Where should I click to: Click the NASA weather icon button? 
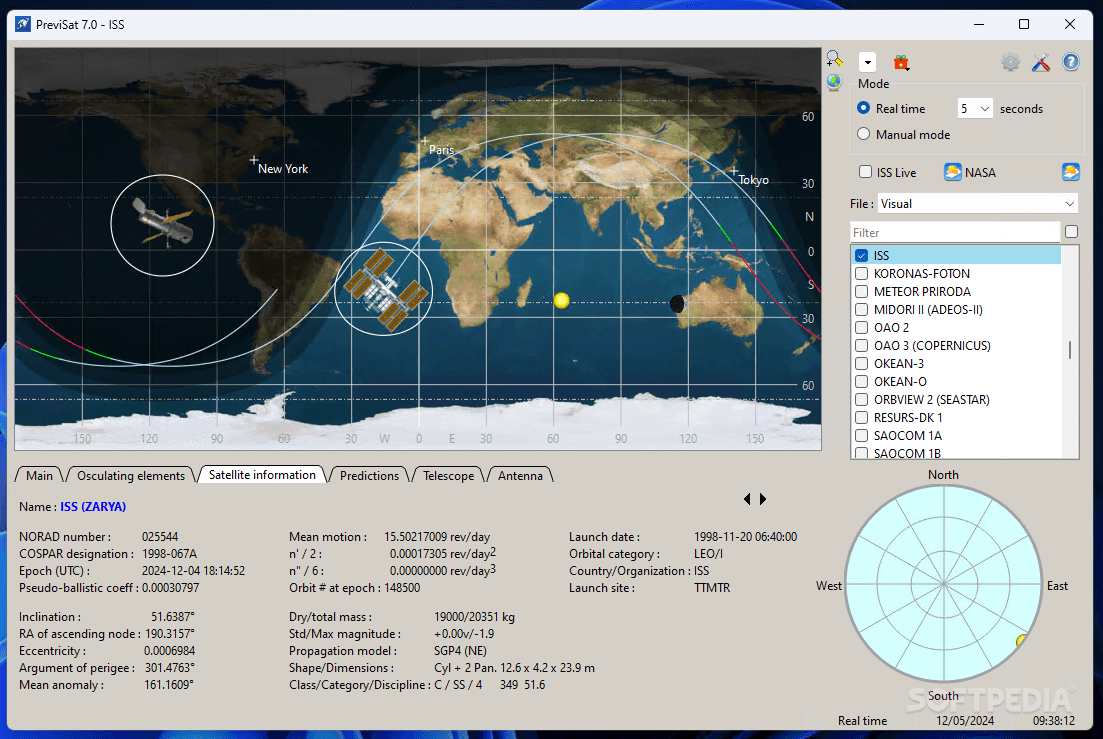click(952, 172)
